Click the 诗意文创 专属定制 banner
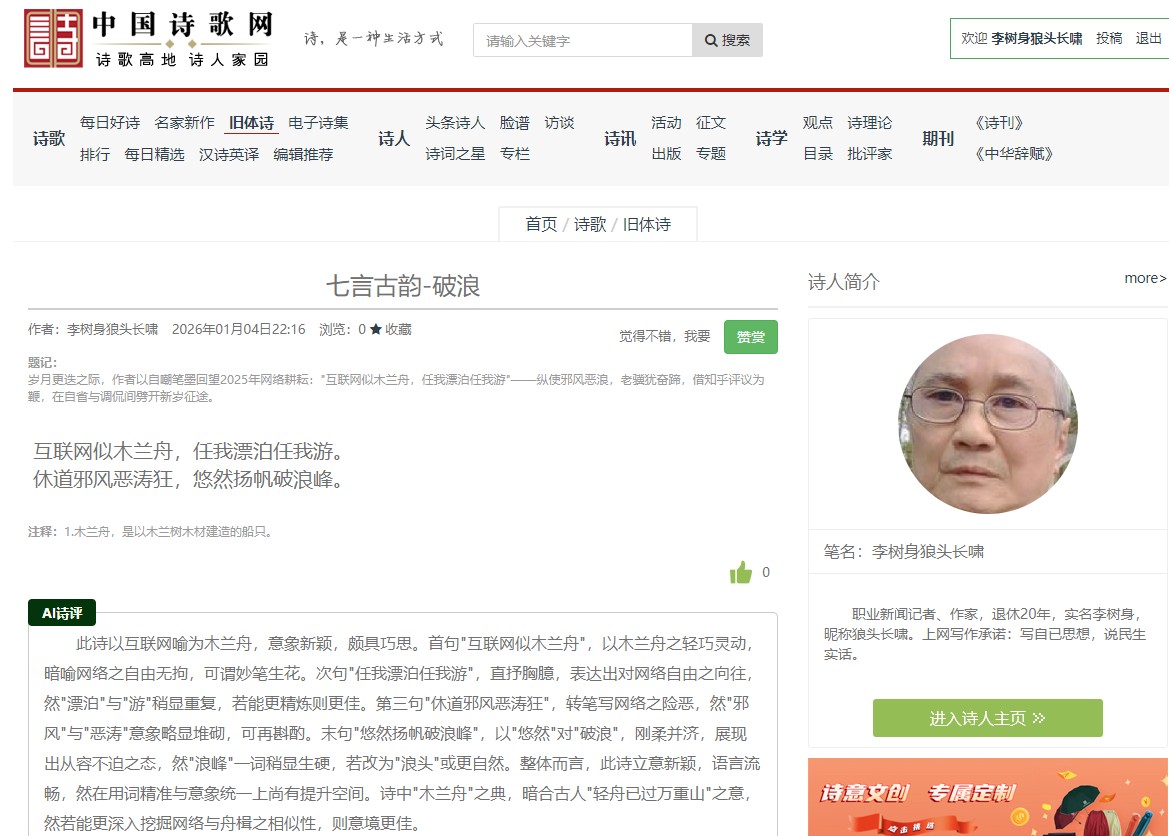This screenshot has height=836, width=1169. point(987,796)
